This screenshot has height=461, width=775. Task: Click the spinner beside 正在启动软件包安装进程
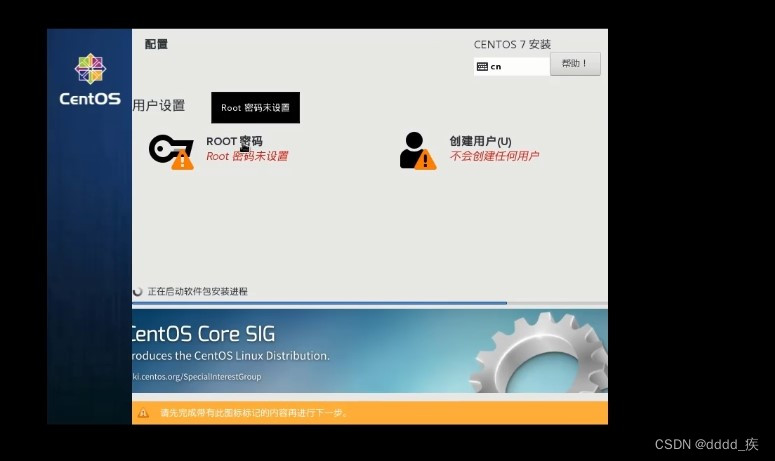click(x=137, y=292)
